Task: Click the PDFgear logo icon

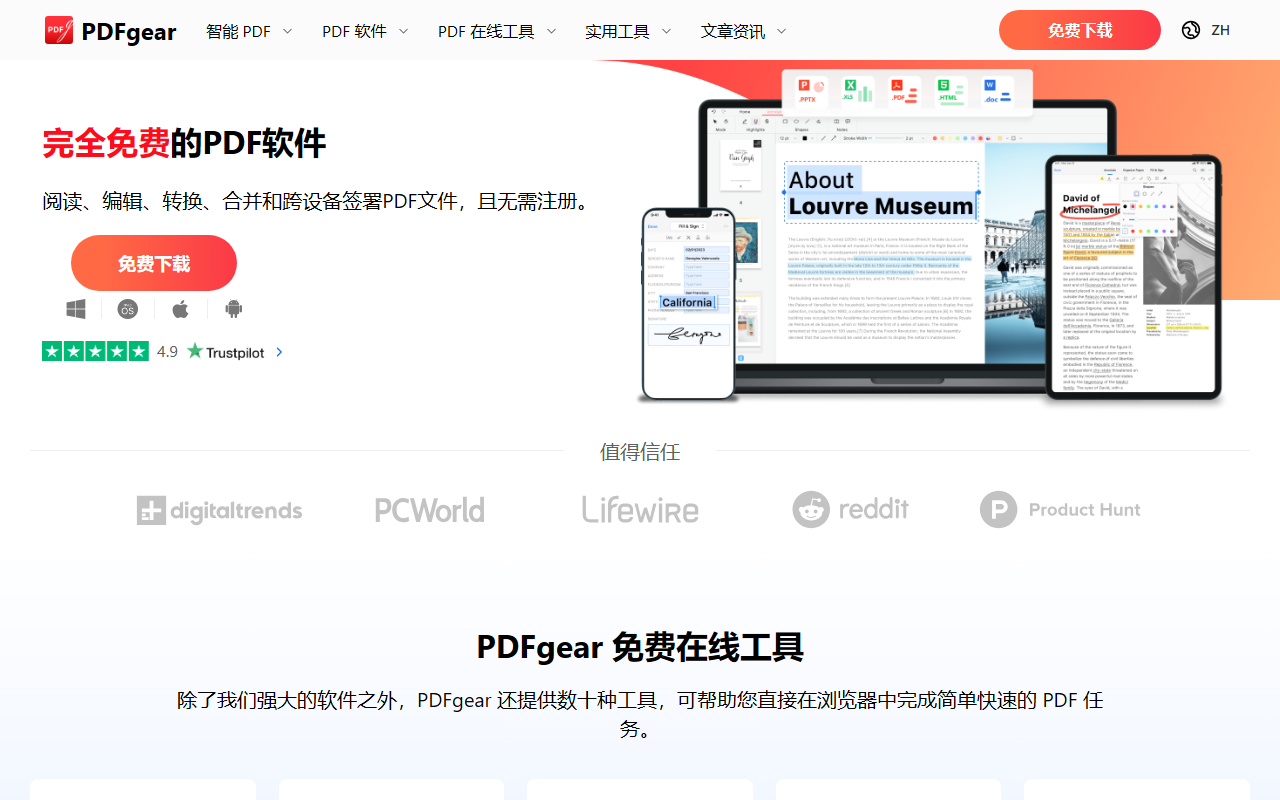Action: (x=59, y=31)
